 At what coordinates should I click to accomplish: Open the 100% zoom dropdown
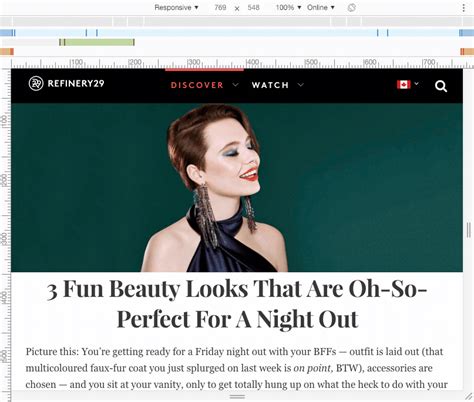(x=288, y=7)
